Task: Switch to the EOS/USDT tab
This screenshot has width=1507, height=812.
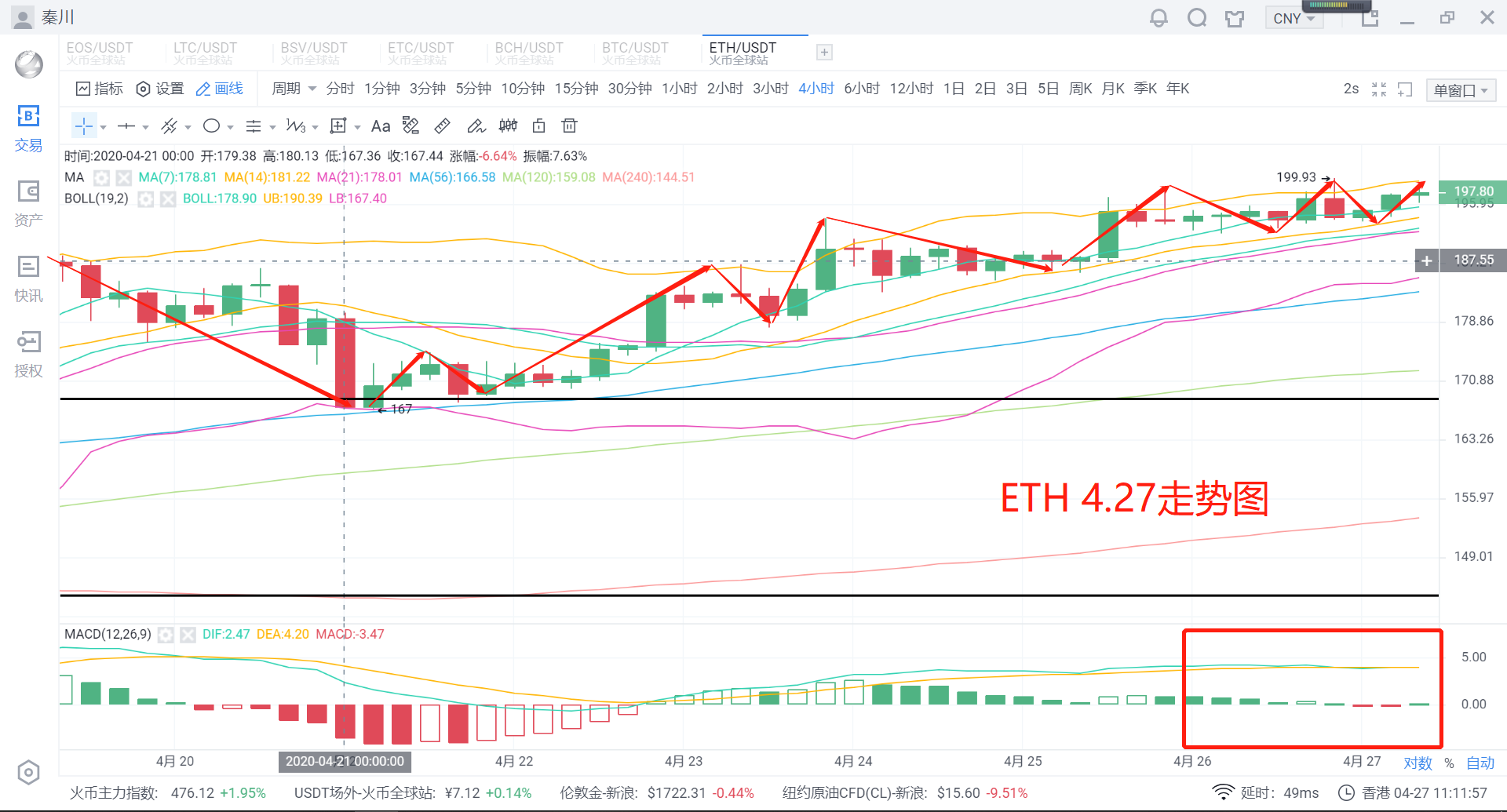Action: click(100, 53)
